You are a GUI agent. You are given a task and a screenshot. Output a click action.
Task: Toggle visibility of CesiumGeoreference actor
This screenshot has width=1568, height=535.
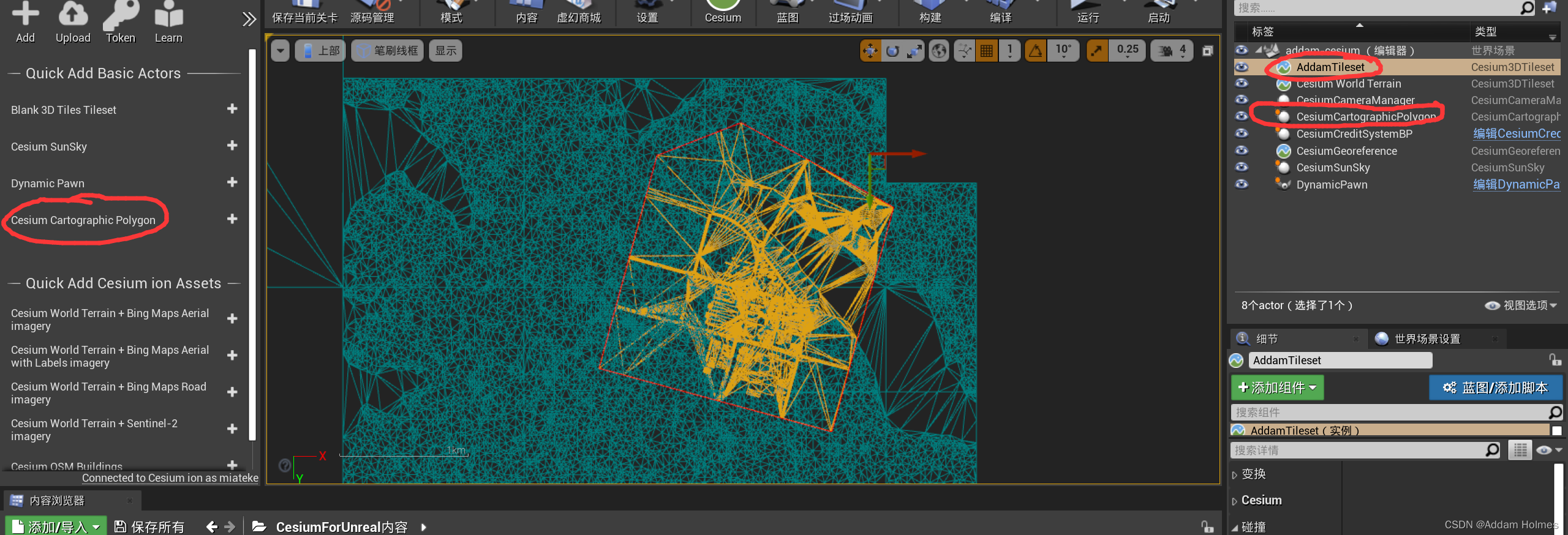(x=1242, y=151)
